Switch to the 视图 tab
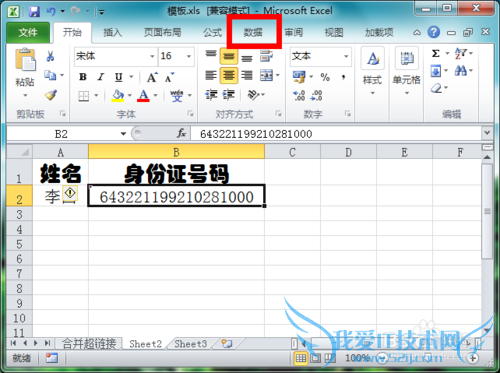 334,33
